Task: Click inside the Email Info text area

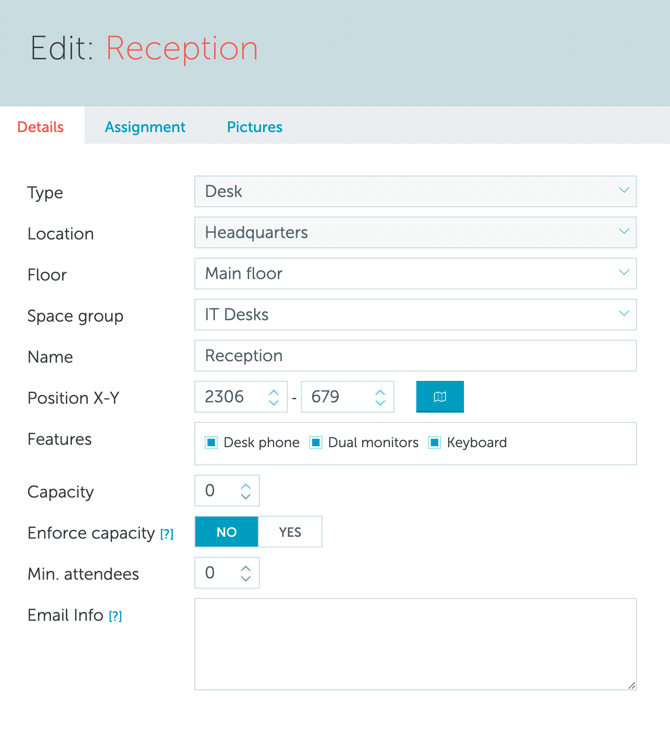Action: [x=415, y=644]
